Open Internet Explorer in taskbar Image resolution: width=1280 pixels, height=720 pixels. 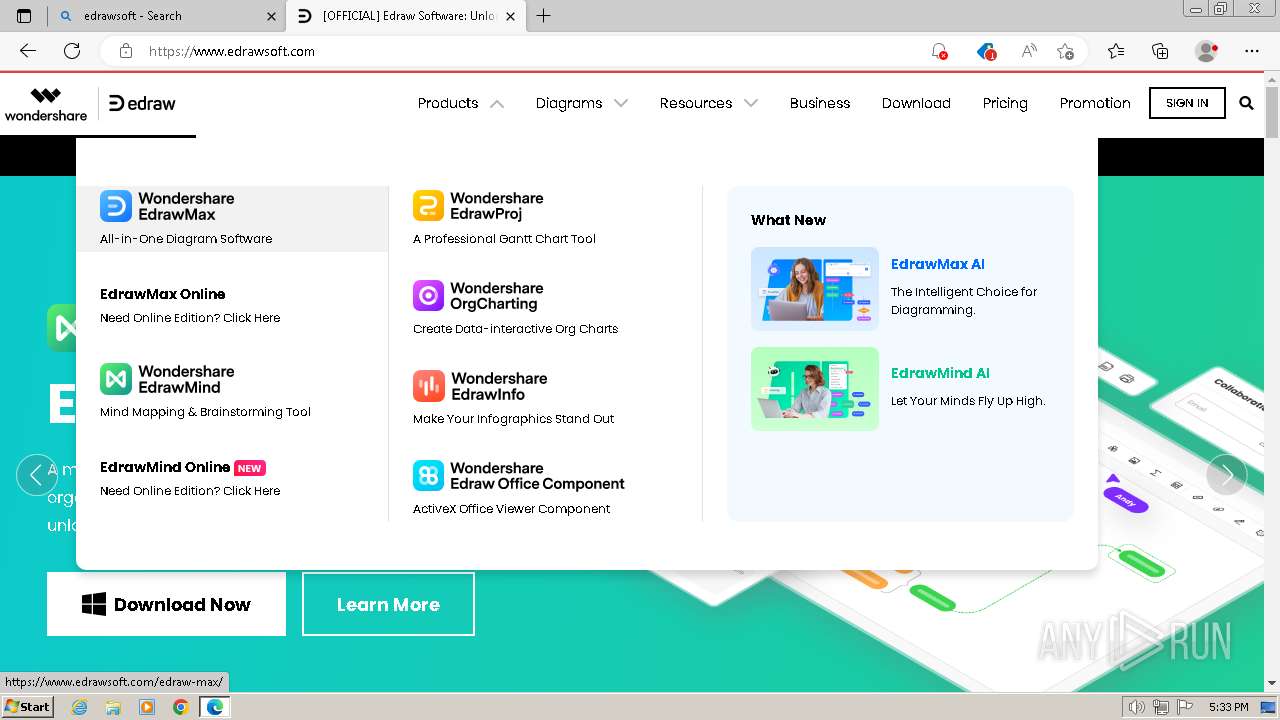(79, 707)
